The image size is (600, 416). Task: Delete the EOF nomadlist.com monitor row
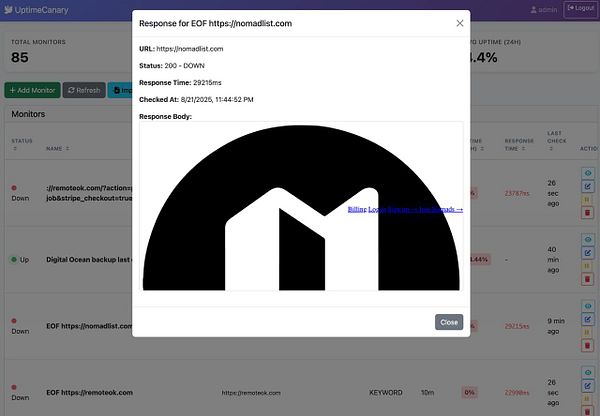(588, 346)
